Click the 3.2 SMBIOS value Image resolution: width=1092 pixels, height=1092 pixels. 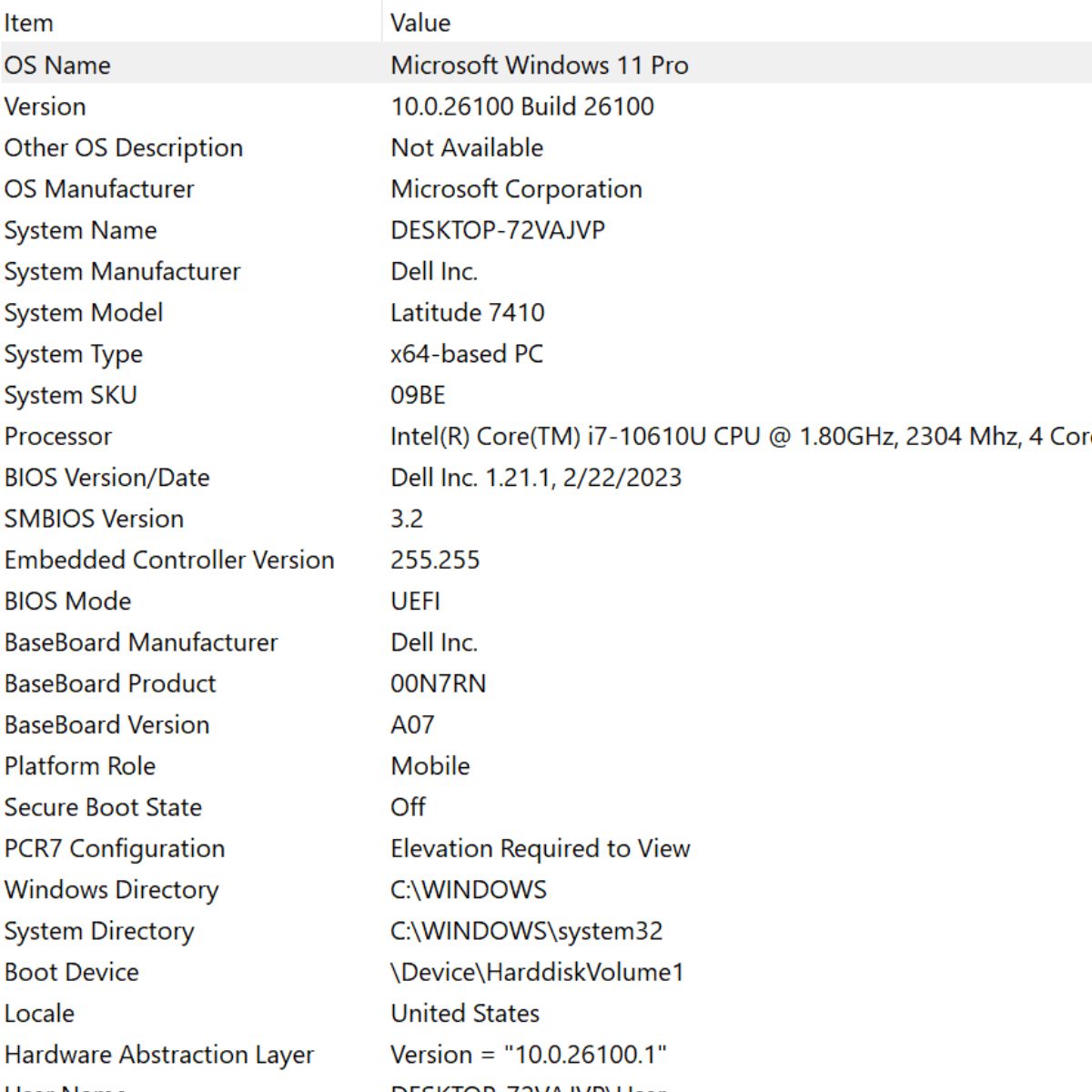[x=407, y=519]
